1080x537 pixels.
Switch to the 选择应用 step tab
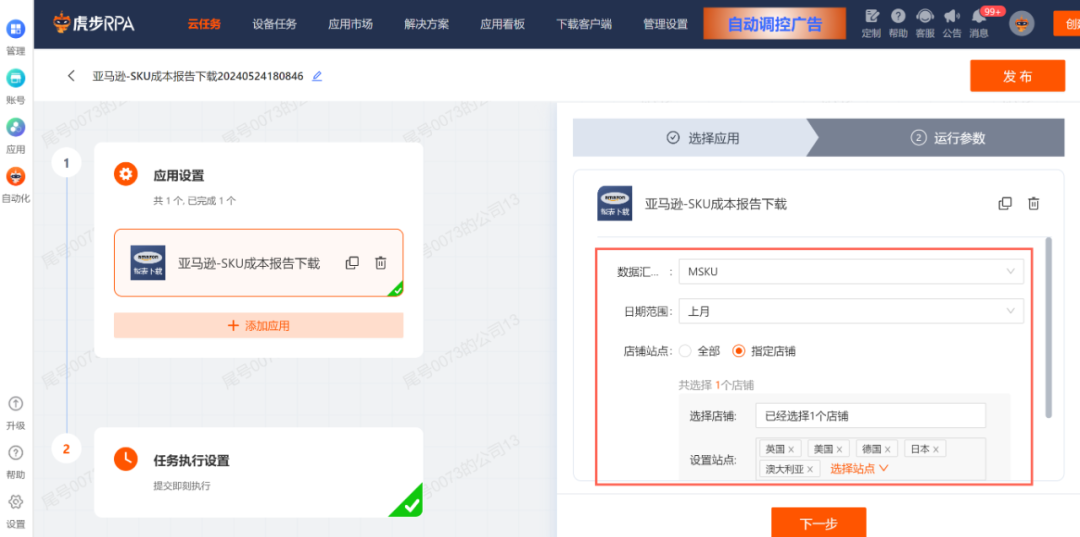(696, 138)
